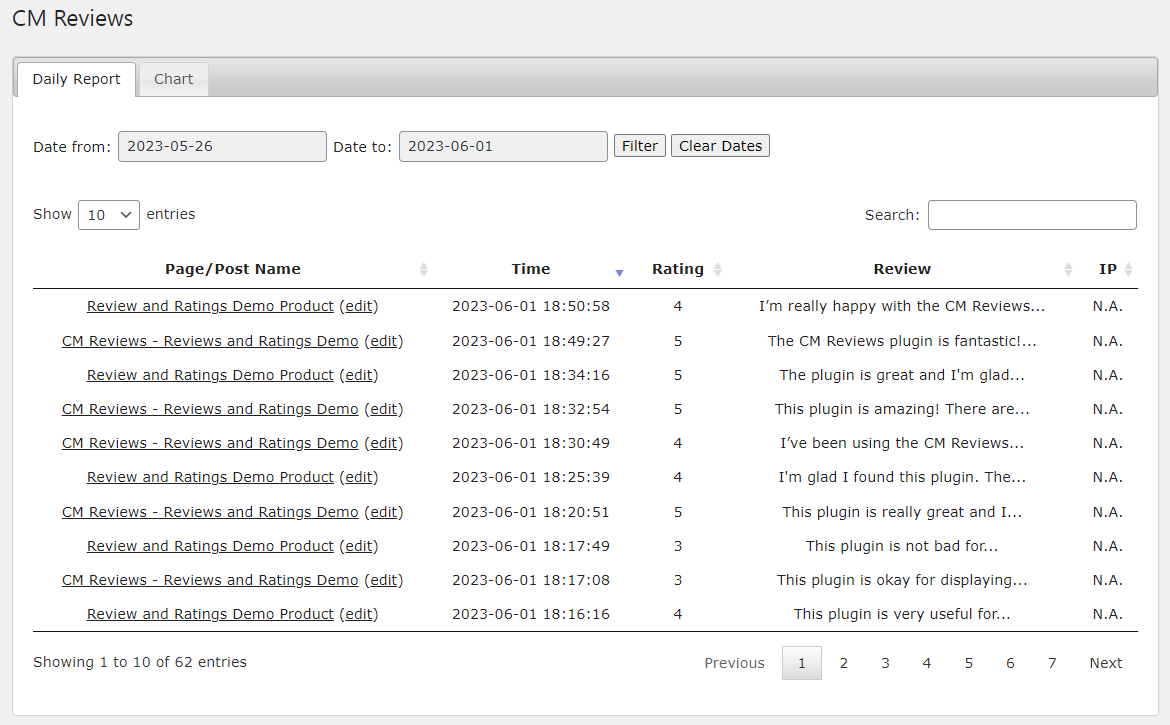Click the Date from input field
1170x725 pixels.
pos(222,146)
